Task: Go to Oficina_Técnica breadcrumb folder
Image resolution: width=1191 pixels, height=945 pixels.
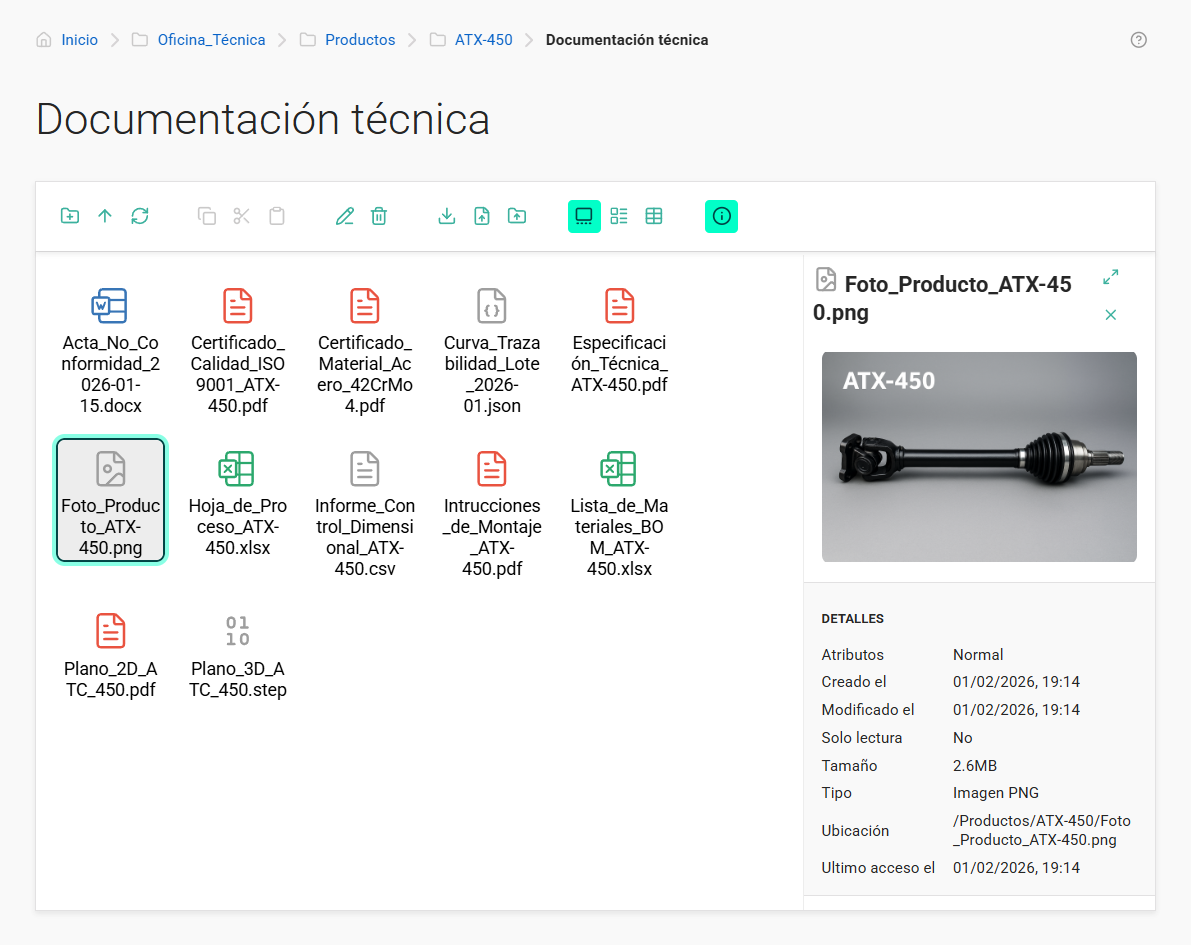Action: [211, 40]
